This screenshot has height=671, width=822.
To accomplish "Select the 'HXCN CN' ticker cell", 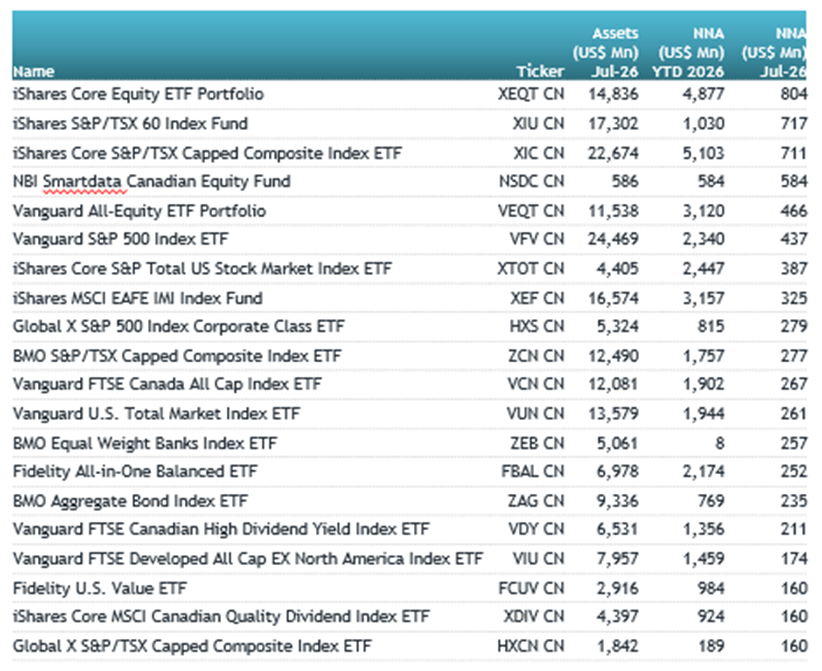I will pos(531,646).
